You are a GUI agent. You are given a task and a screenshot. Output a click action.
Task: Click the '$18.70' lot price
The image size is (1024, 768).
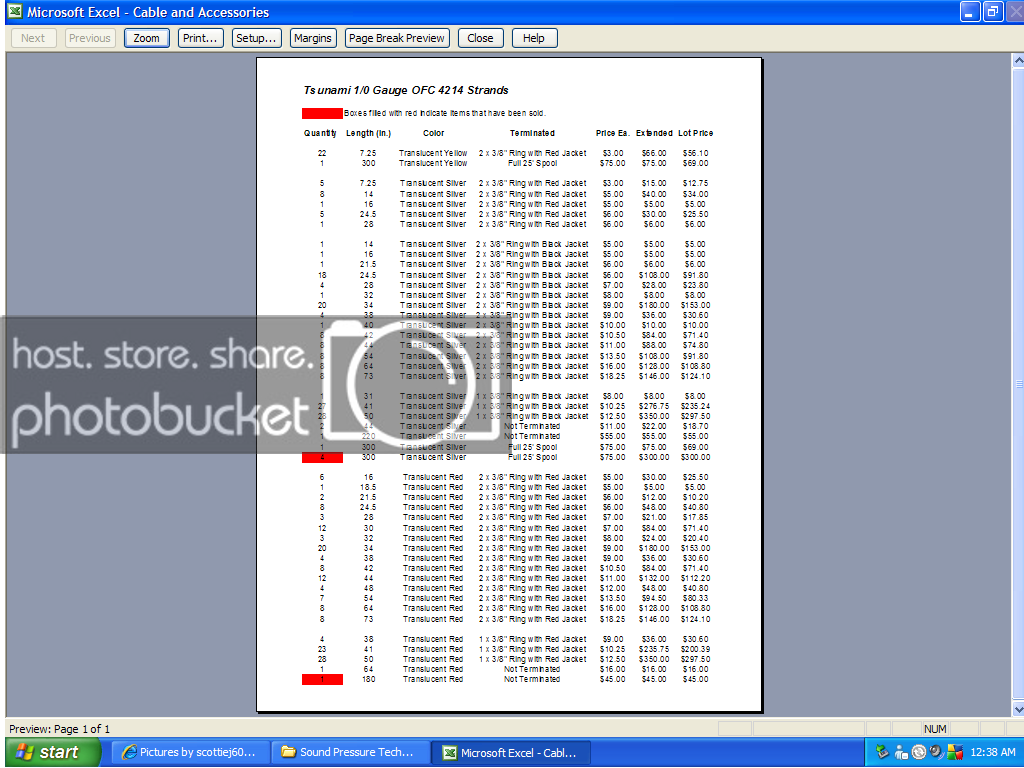[x=696, y=426]
